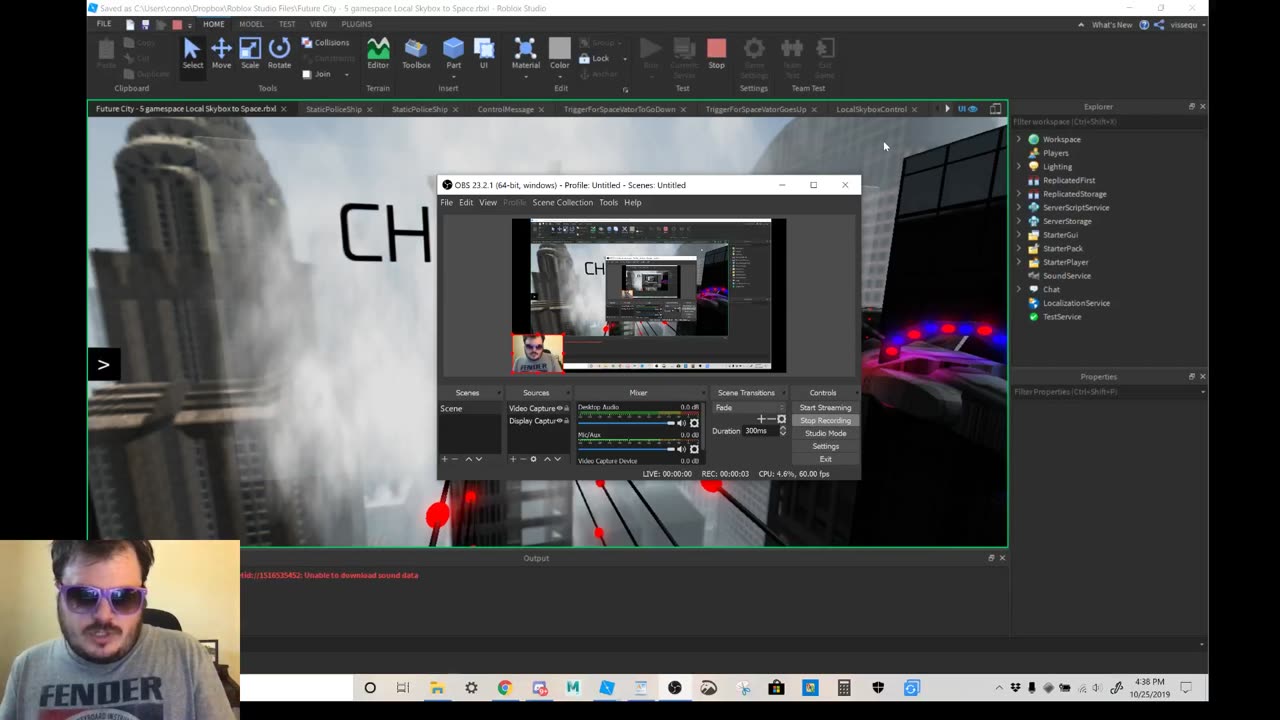Open Calculator from the taskbar
The image size is (1280, 720).
tap(844, 688)
